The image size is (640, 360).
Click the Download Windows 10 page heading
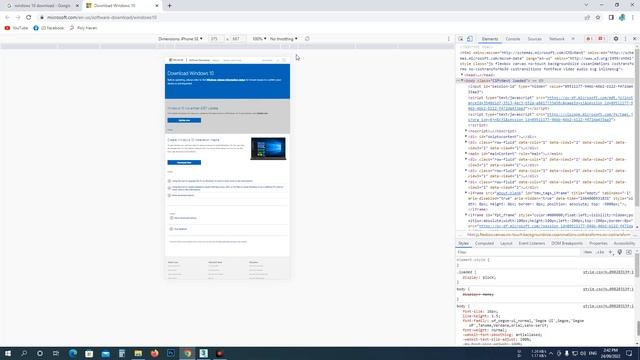tap(191, 73)
